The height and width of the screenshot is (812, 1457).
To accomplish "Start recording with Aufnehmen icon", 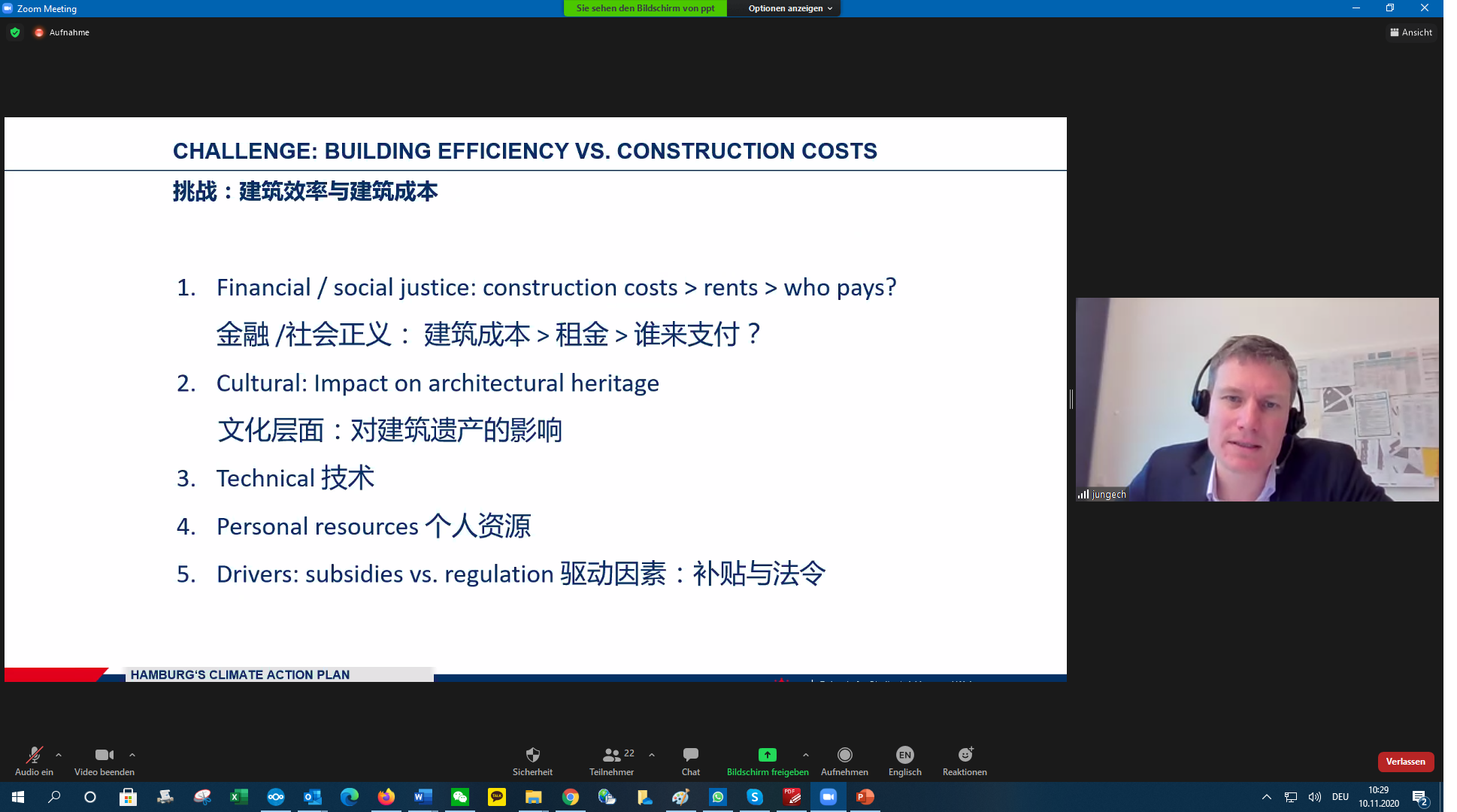I will (x=844, y=755).
